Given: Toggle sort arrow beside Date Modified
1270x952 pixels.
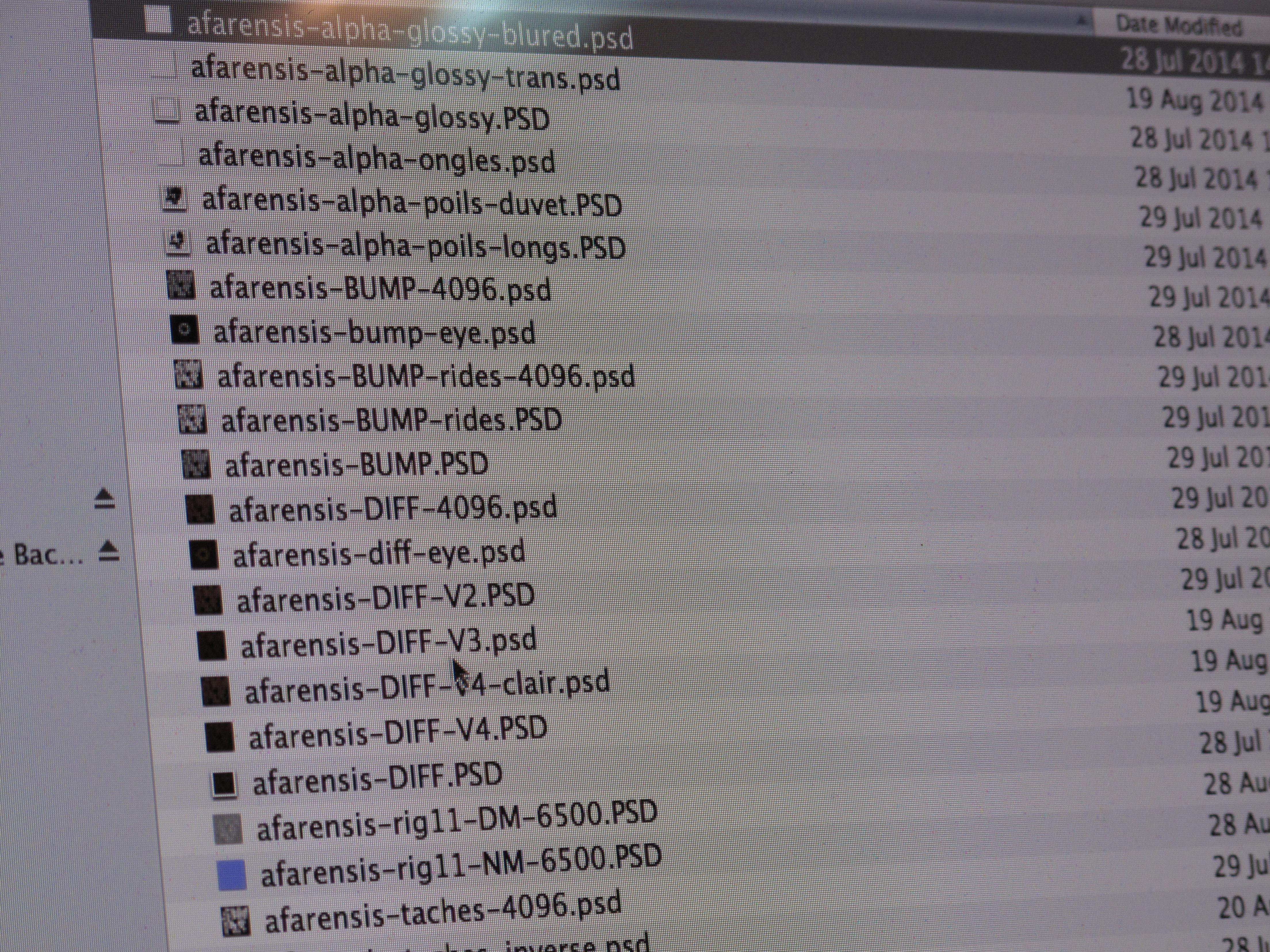Looking at the screenshot, I should (x=1081, y=21).
